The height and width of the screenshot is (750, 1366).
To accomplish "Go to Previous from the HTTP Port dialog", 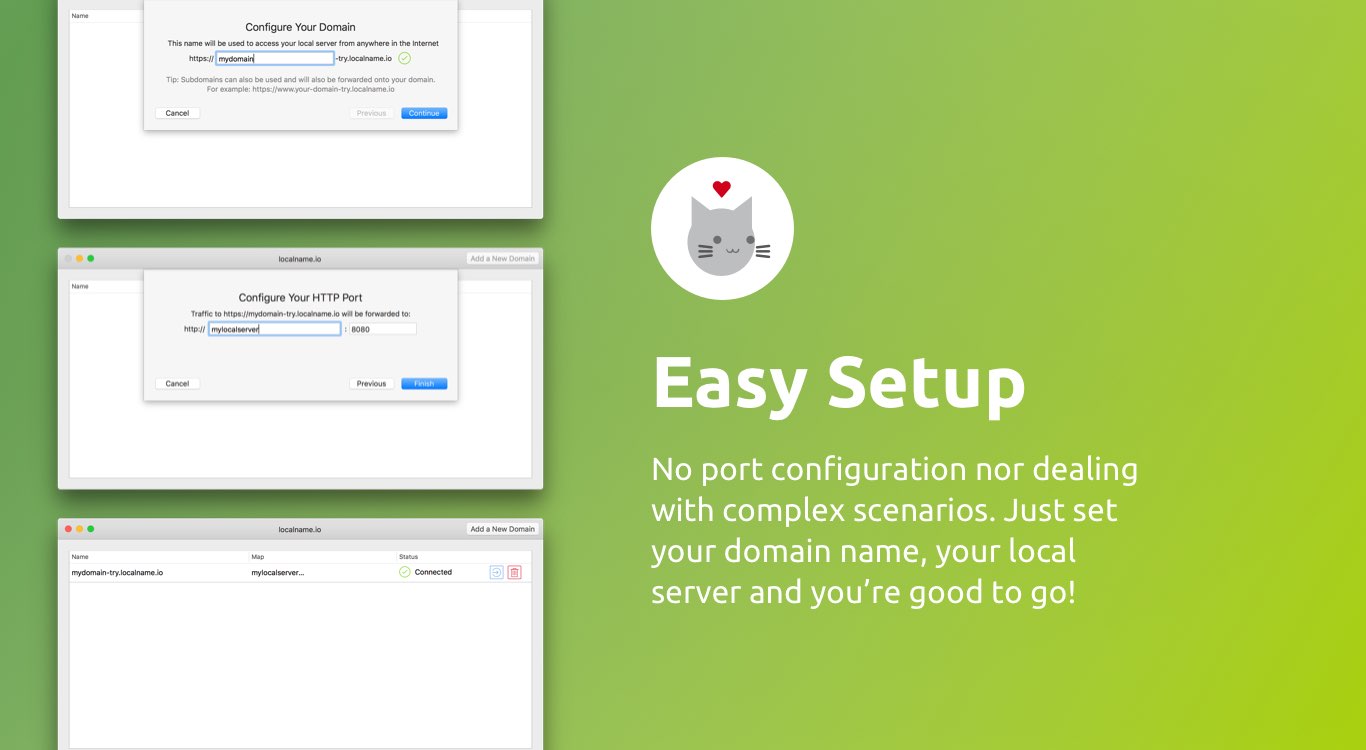I will click(371, 383).
